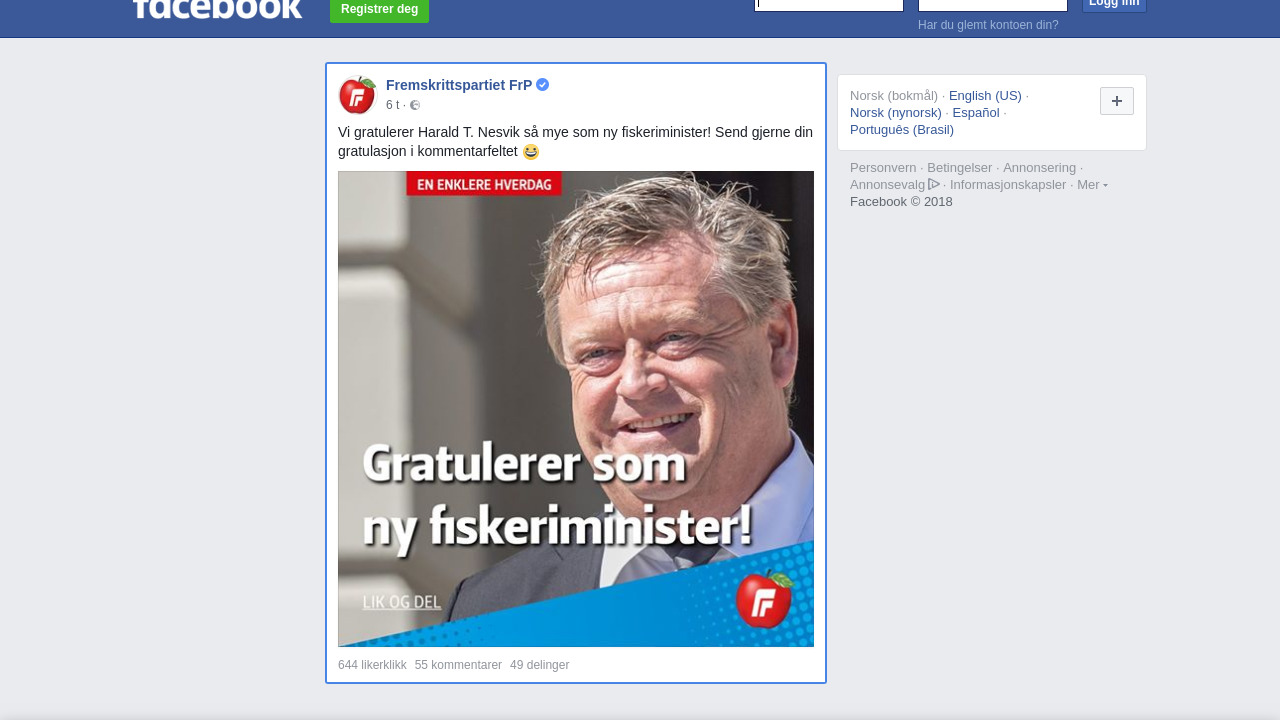
Task: Open the Fremskrittspartiet FrP page name link
Action: click(x=459, y=85)
